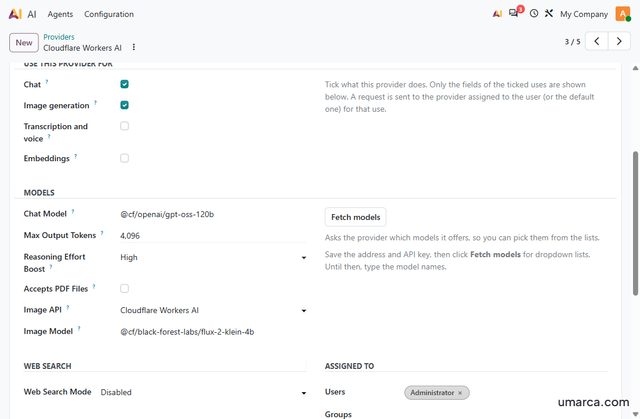Follow the Providers breadcrumb link
The height and width of the screenshot is (419, 640).
click(x=59, y=37)
